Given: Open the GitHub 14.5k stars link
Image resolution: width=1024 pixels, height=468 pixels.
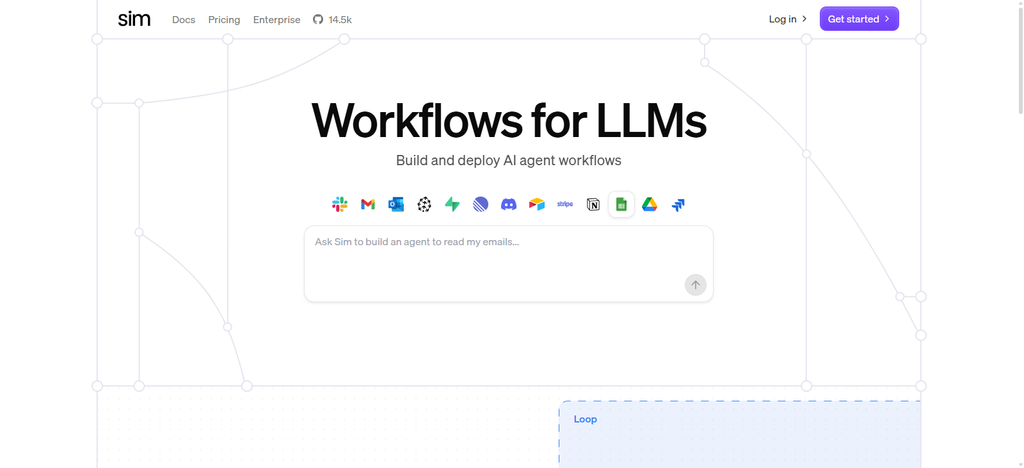Looking at the screenshot, I should tap(332, 20).
